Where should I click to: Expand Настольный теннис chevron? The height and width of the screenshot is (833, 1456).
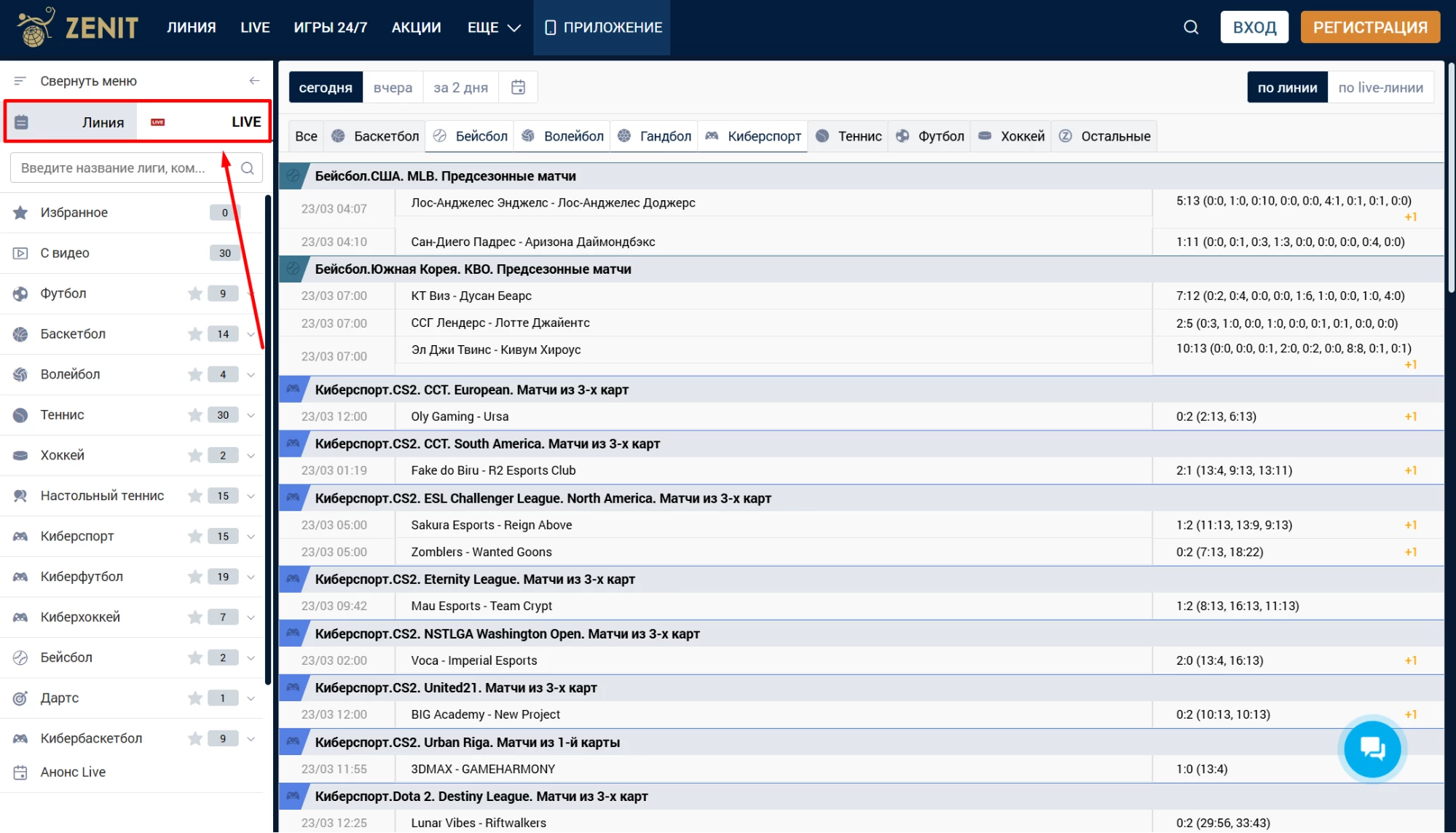251,496
